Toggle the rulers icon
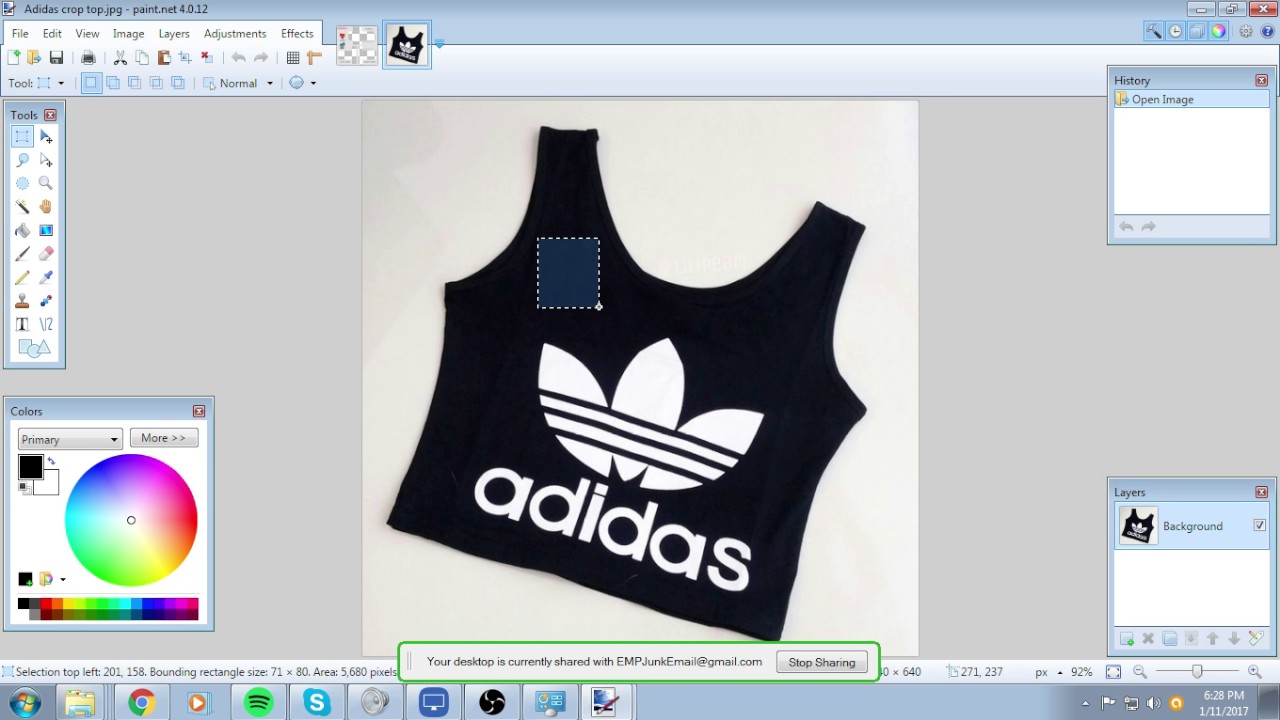Viewport: 1280px width, 720px height. point(314,58)
